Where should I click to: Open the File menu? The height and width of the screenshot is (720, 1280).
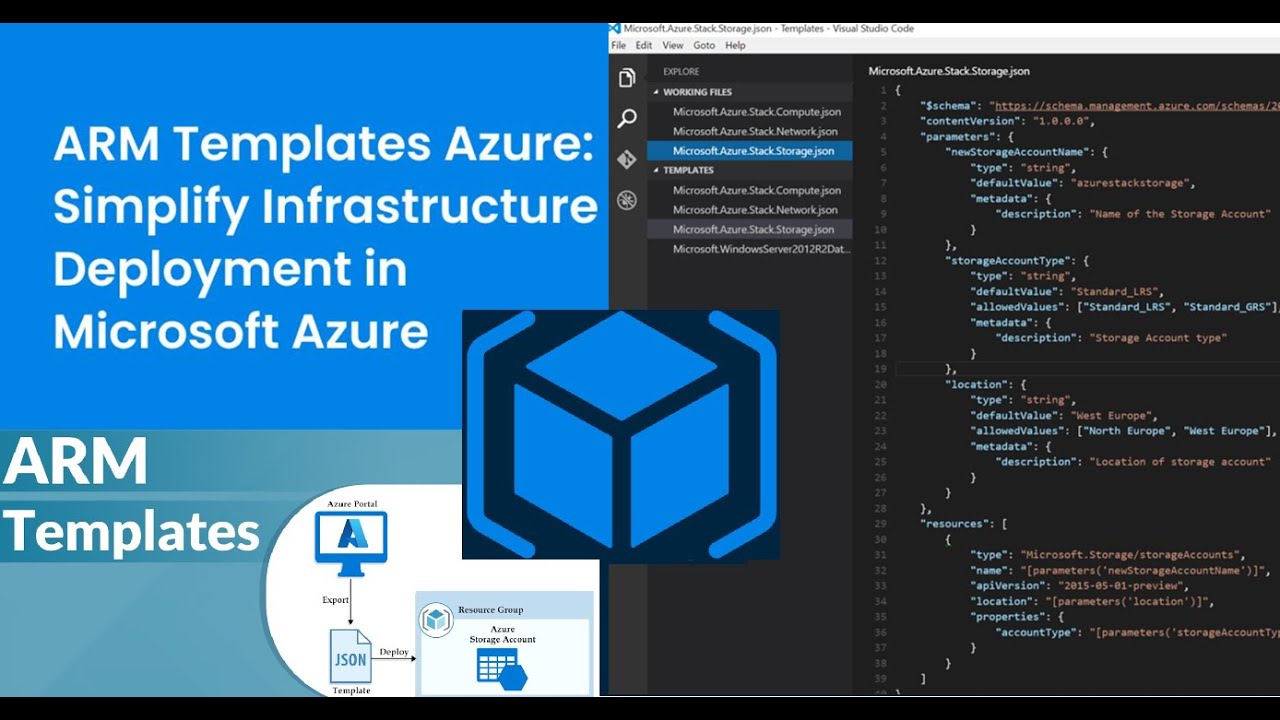pyautogui.click(x=618, y=46)
